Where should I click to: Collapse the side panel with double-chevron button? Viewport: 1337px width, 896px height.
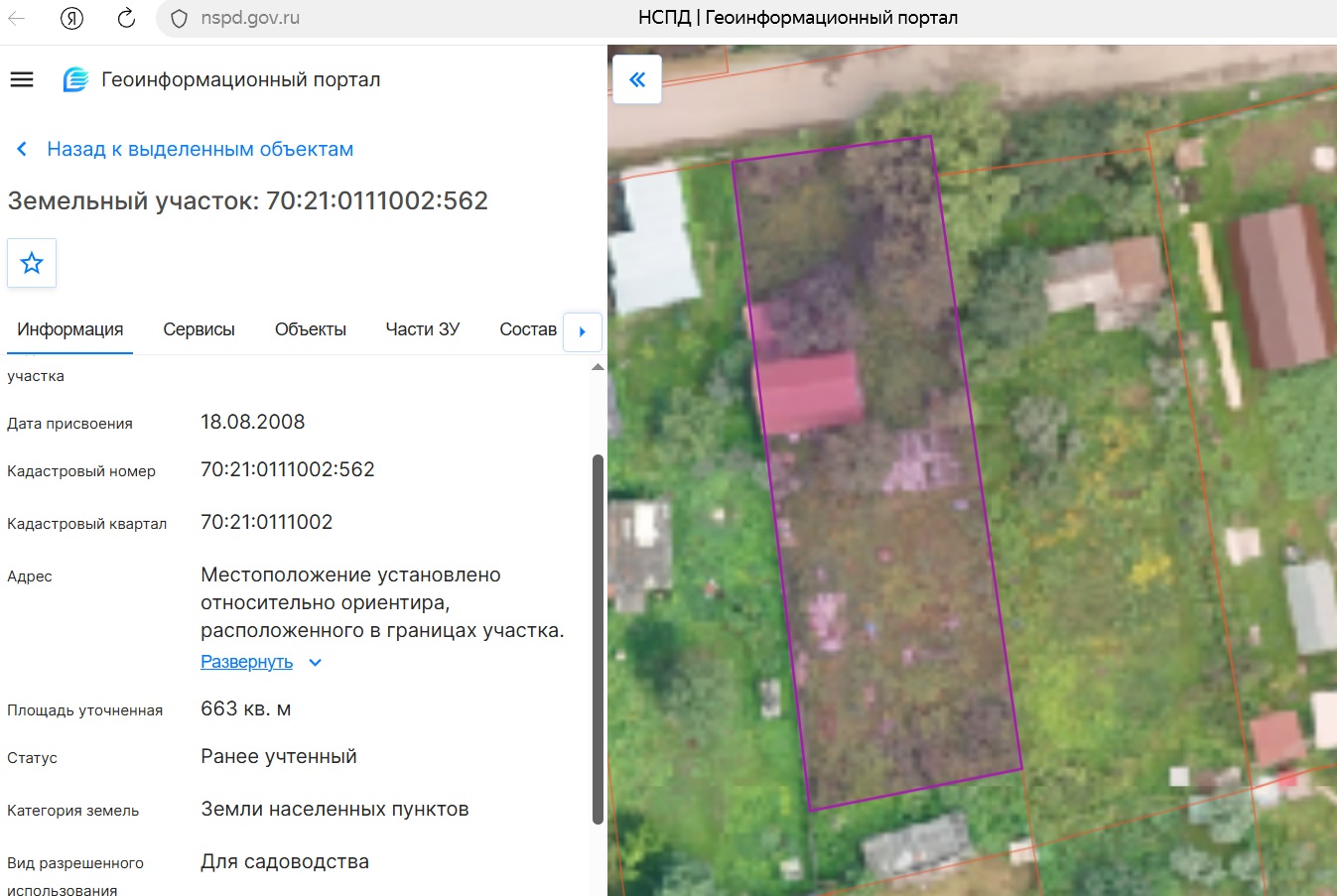click(637, 79)
